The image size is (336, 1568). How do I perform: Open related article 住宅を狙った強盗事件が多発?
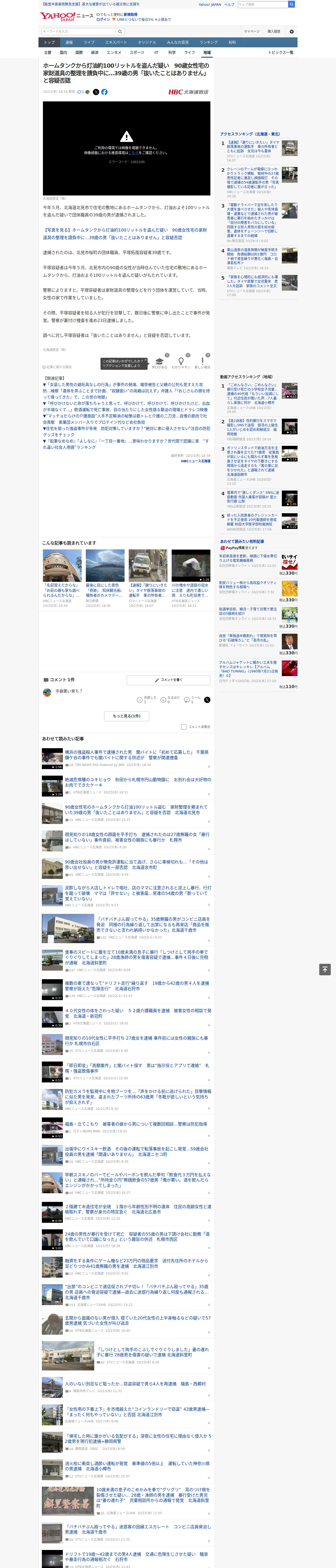pos(126,431)
